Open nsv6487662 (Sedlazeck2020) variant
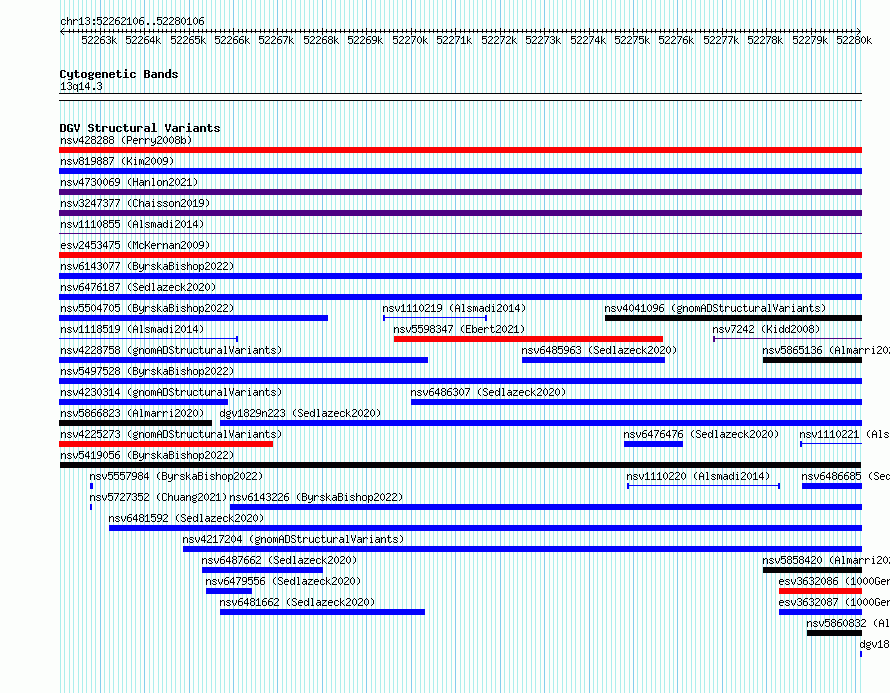The image size is (890, 693). pos(279,560)
